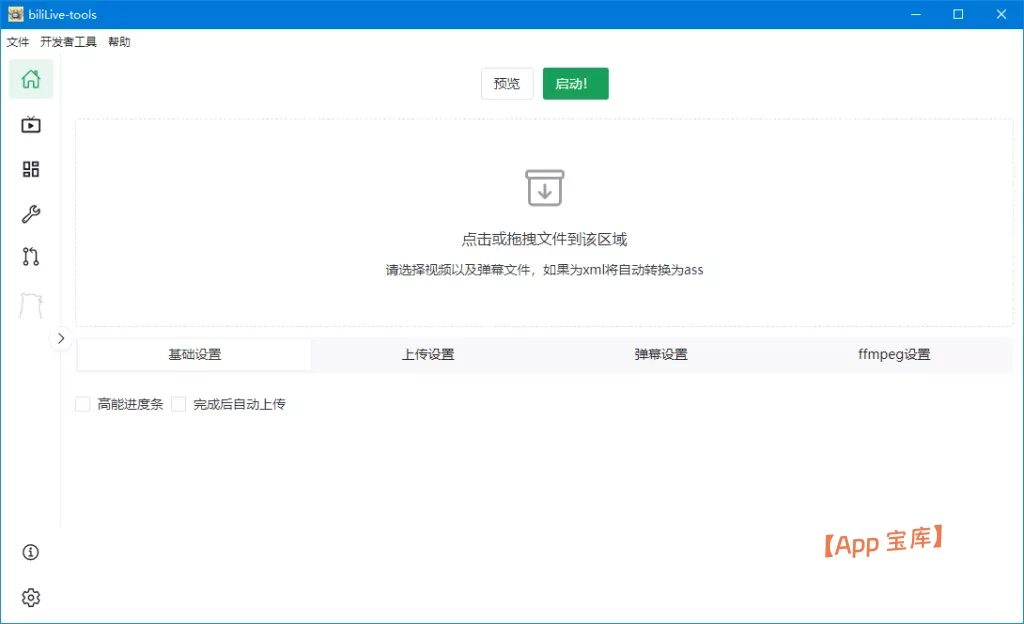
Task: Open settings with the gear icon
Action: 31,597
